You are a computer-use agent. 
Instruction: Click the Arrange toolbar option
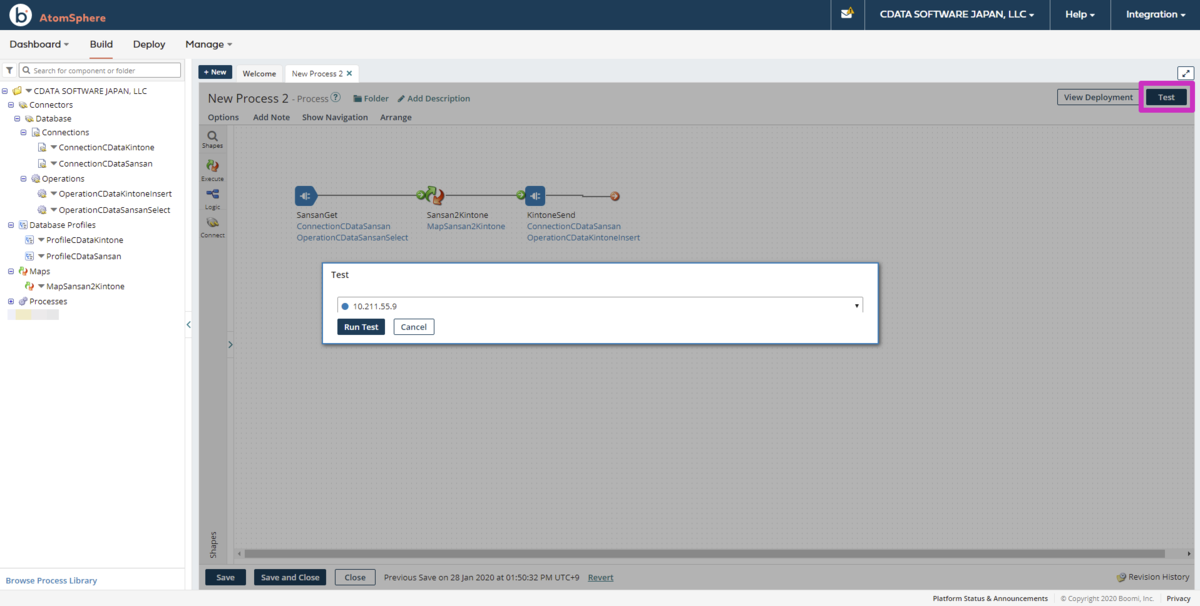396,117
